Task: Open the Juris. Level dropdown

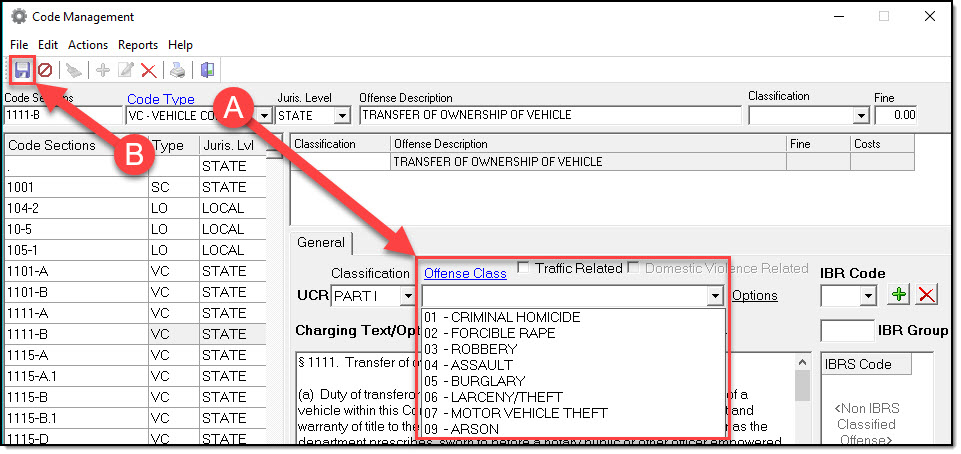Action: (342, 116)
